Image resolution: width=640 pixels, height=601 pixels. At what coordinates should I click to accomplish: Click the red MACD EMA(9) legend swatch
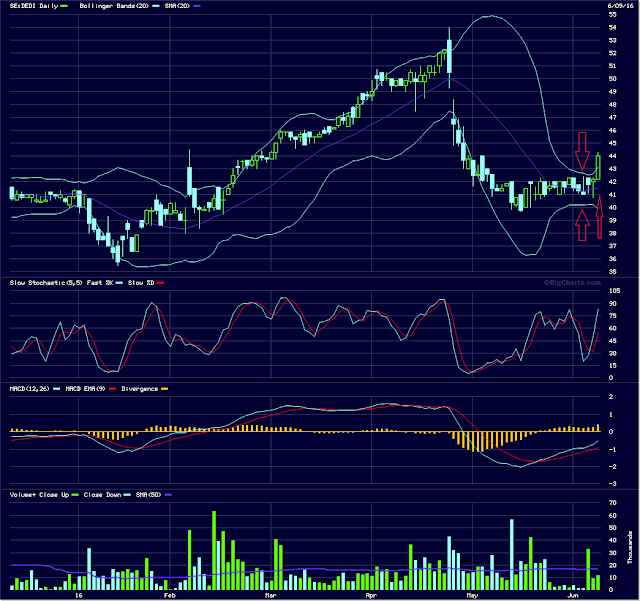point(113,389)
